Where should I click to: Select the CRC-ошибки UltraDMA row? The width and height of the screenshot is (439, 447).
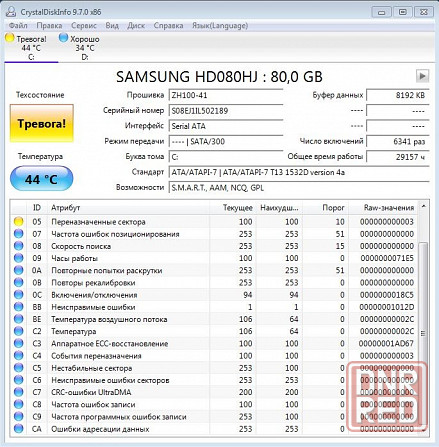tap(214, 392)
